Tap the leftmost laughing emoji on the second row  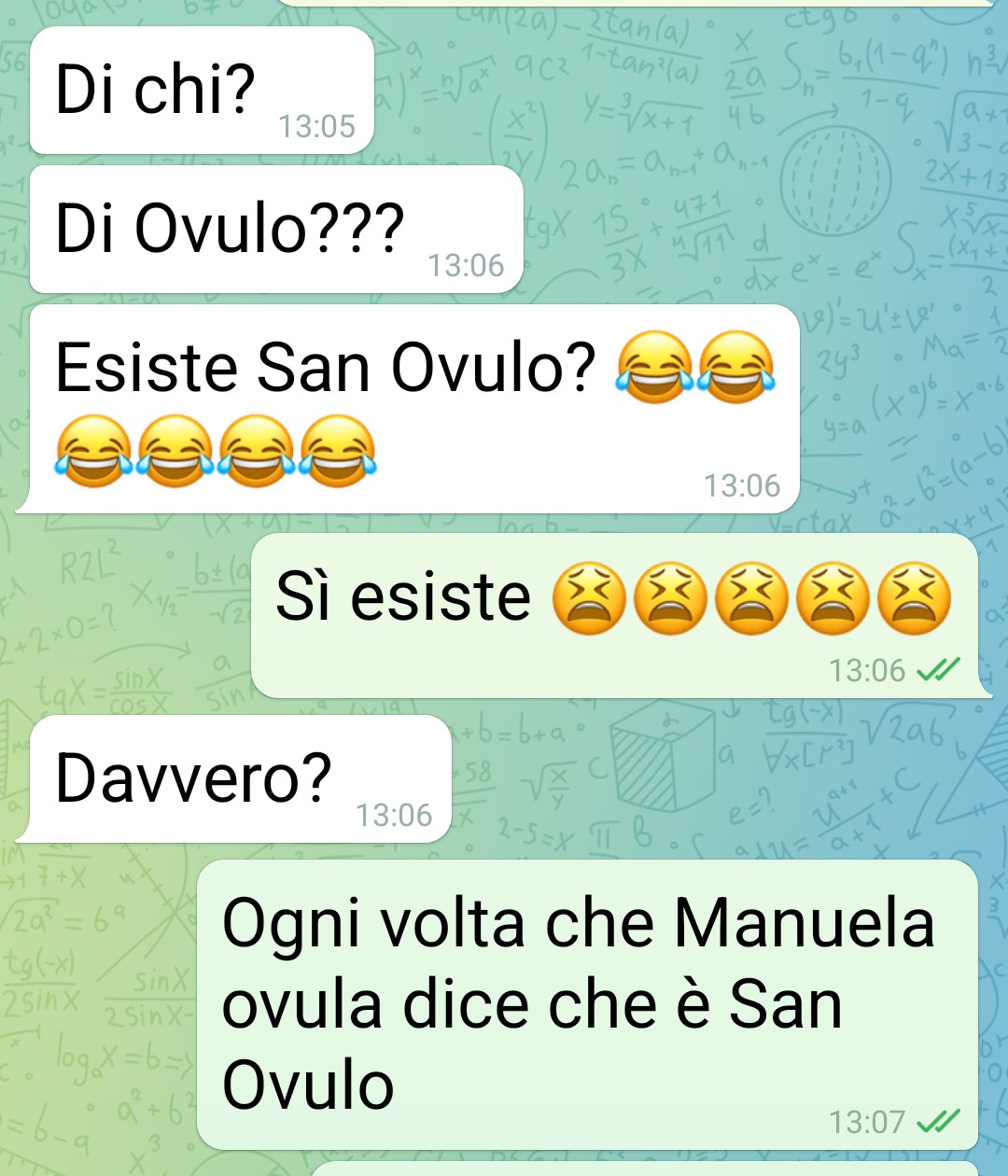tap(93, 452)
